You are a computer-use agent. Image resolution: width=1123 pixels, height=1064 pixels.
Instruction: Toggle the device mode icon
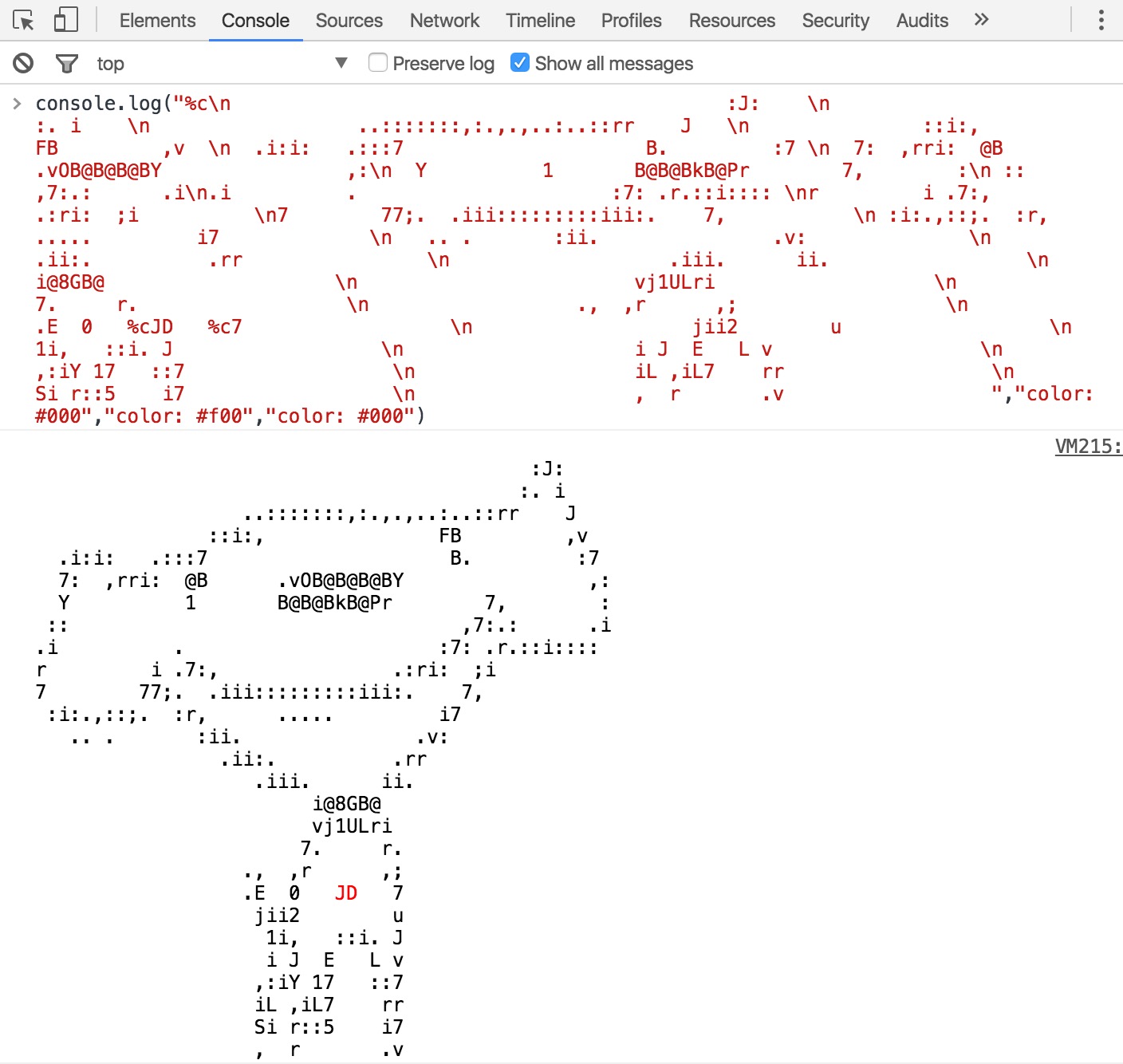(x=65, y=20)
